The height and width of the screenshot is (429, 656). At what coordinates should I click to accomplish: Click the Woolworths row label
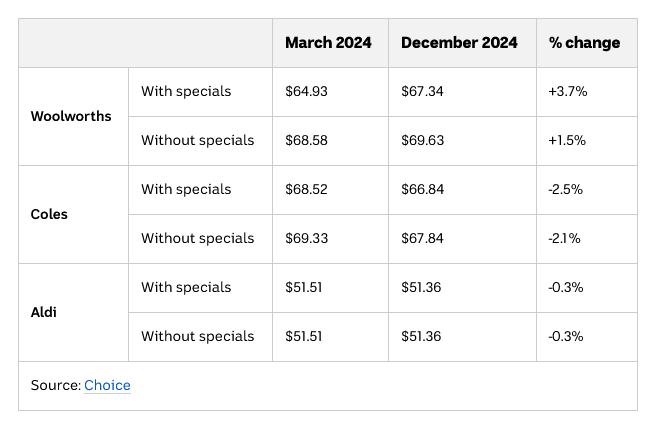point(71,116)
